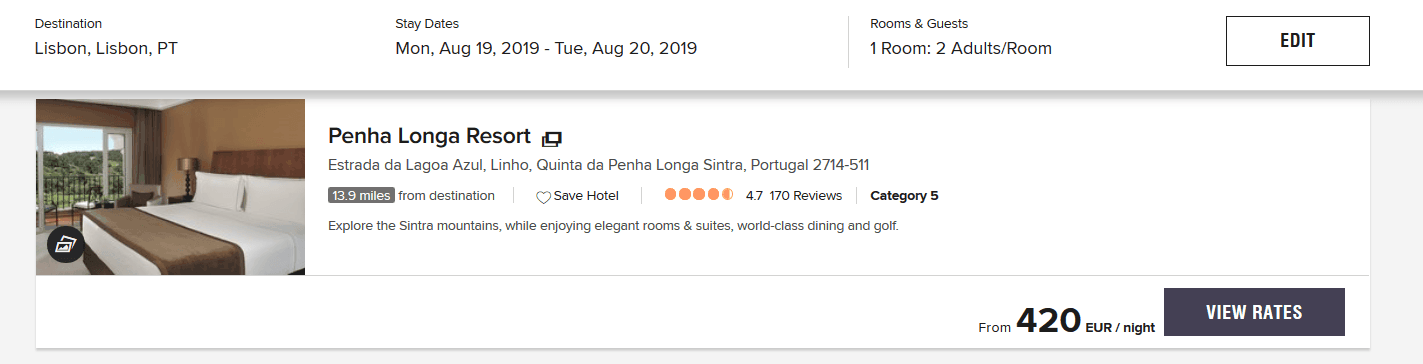Open the Penha Longa Resort title link

[429, 136]
